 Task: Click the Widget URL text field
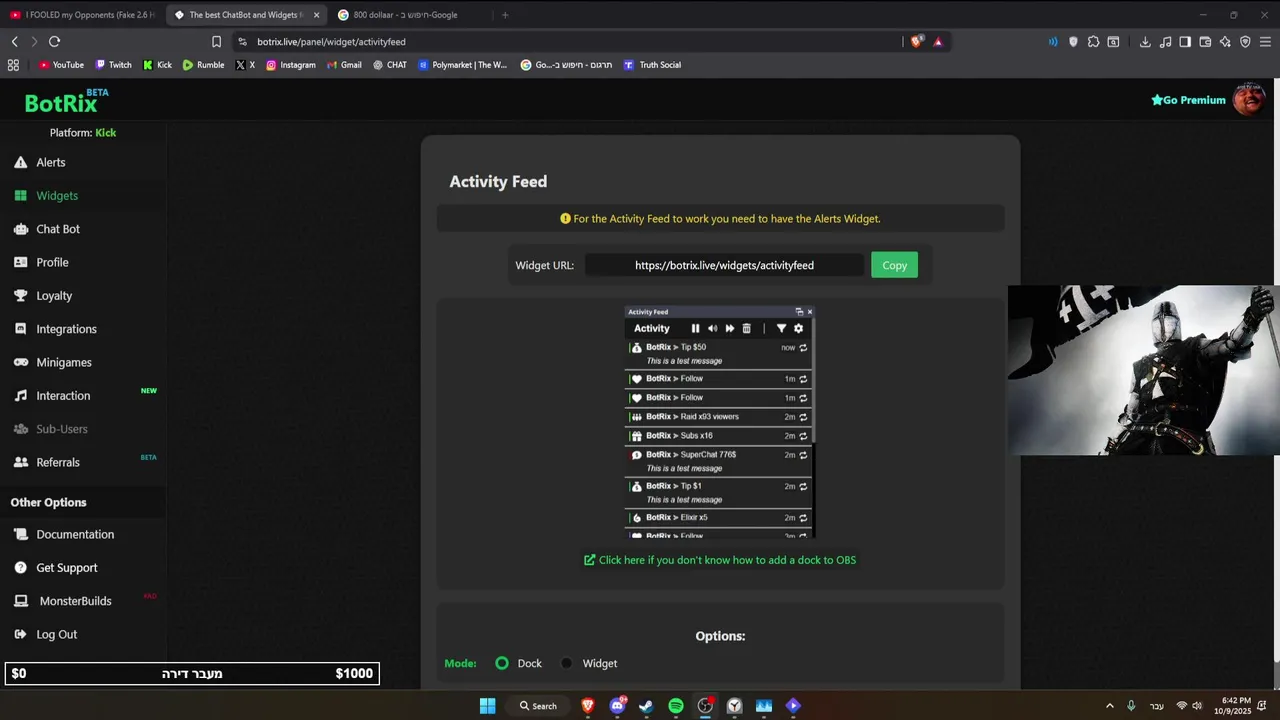point(724,265)
